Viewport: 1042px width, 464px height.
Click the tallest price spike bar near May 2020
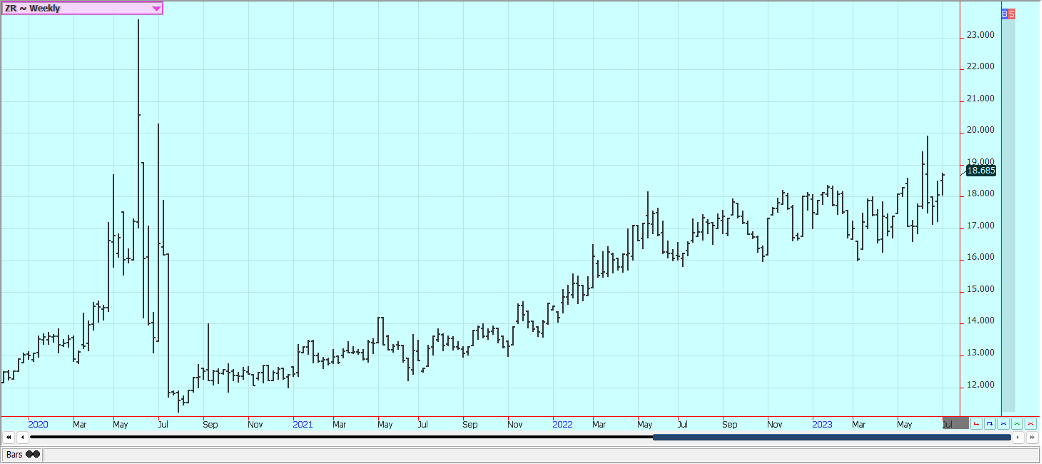138,123
